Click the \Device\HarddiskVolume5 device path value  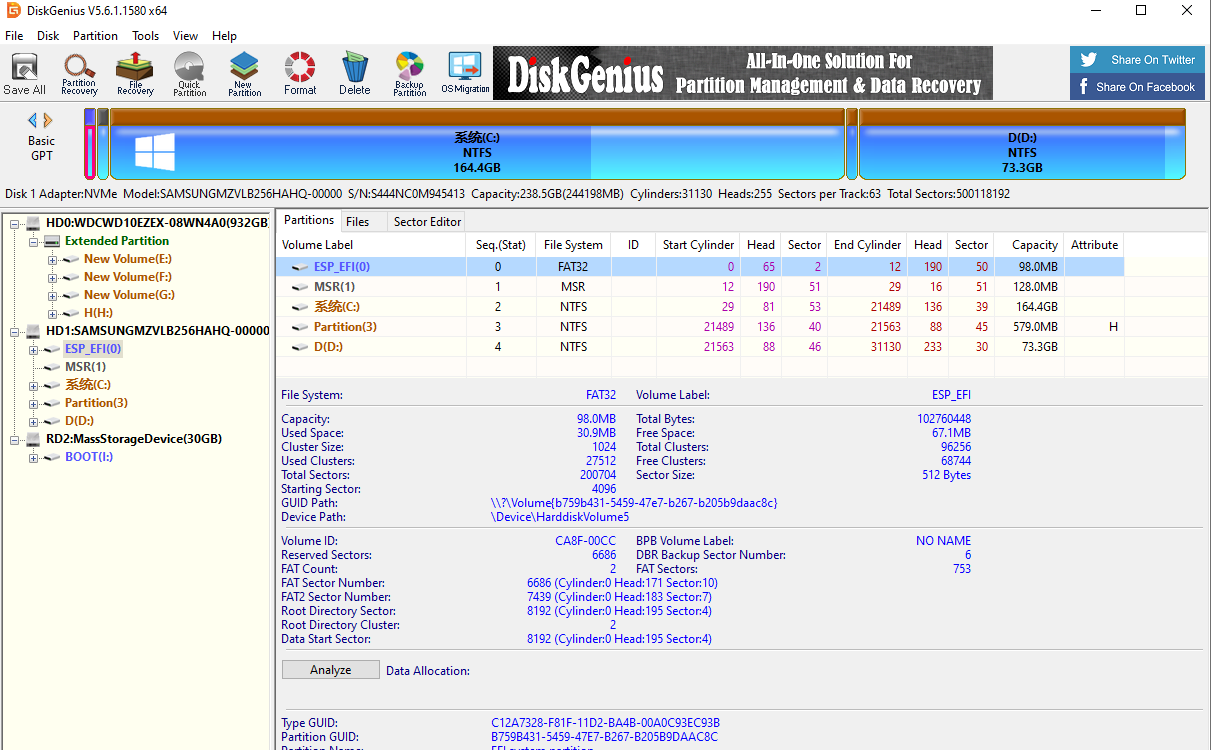(560, 517)
